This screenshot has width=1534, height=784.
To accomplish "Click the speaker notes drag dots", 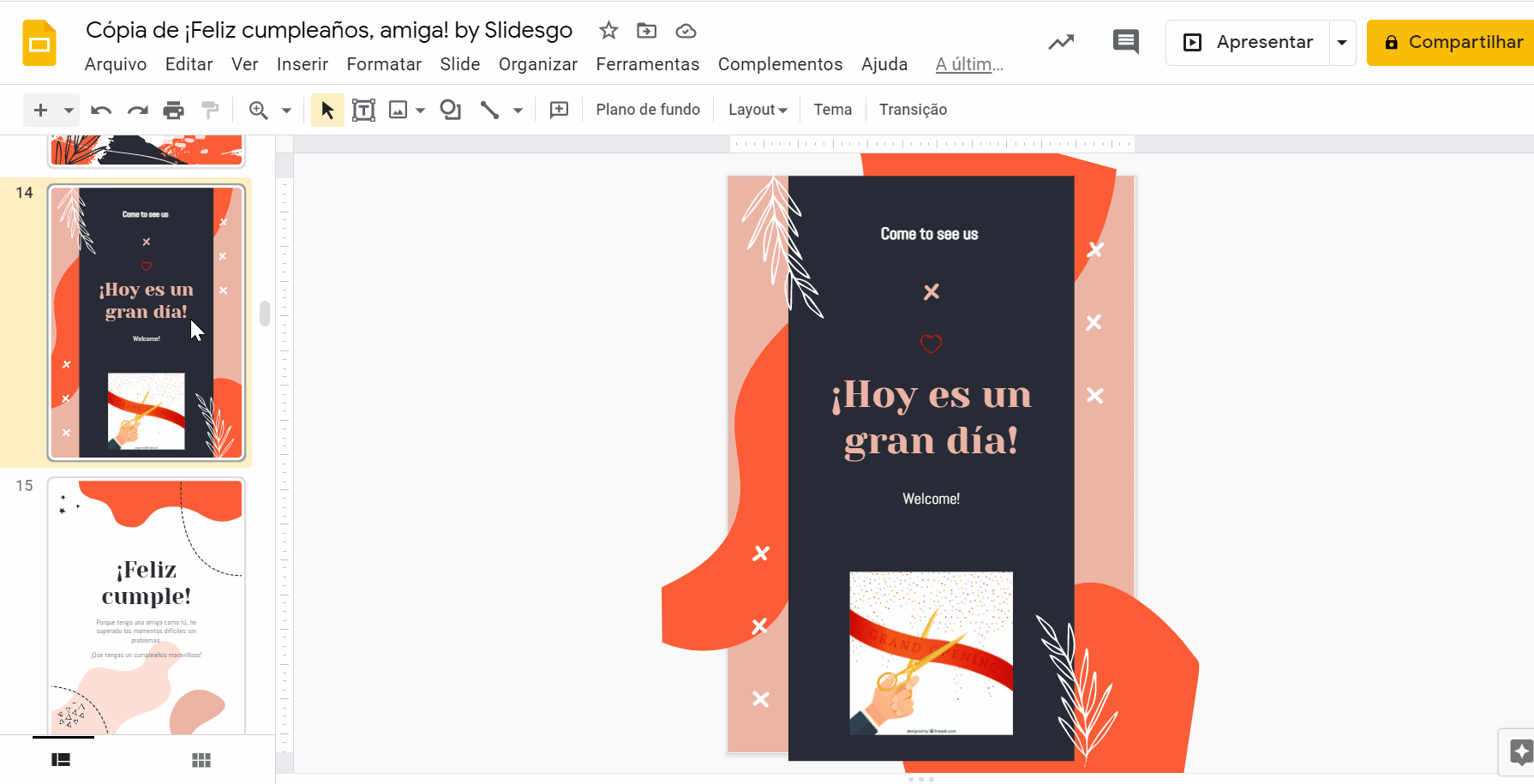I will pyautogui.click(x=920, y=779).
